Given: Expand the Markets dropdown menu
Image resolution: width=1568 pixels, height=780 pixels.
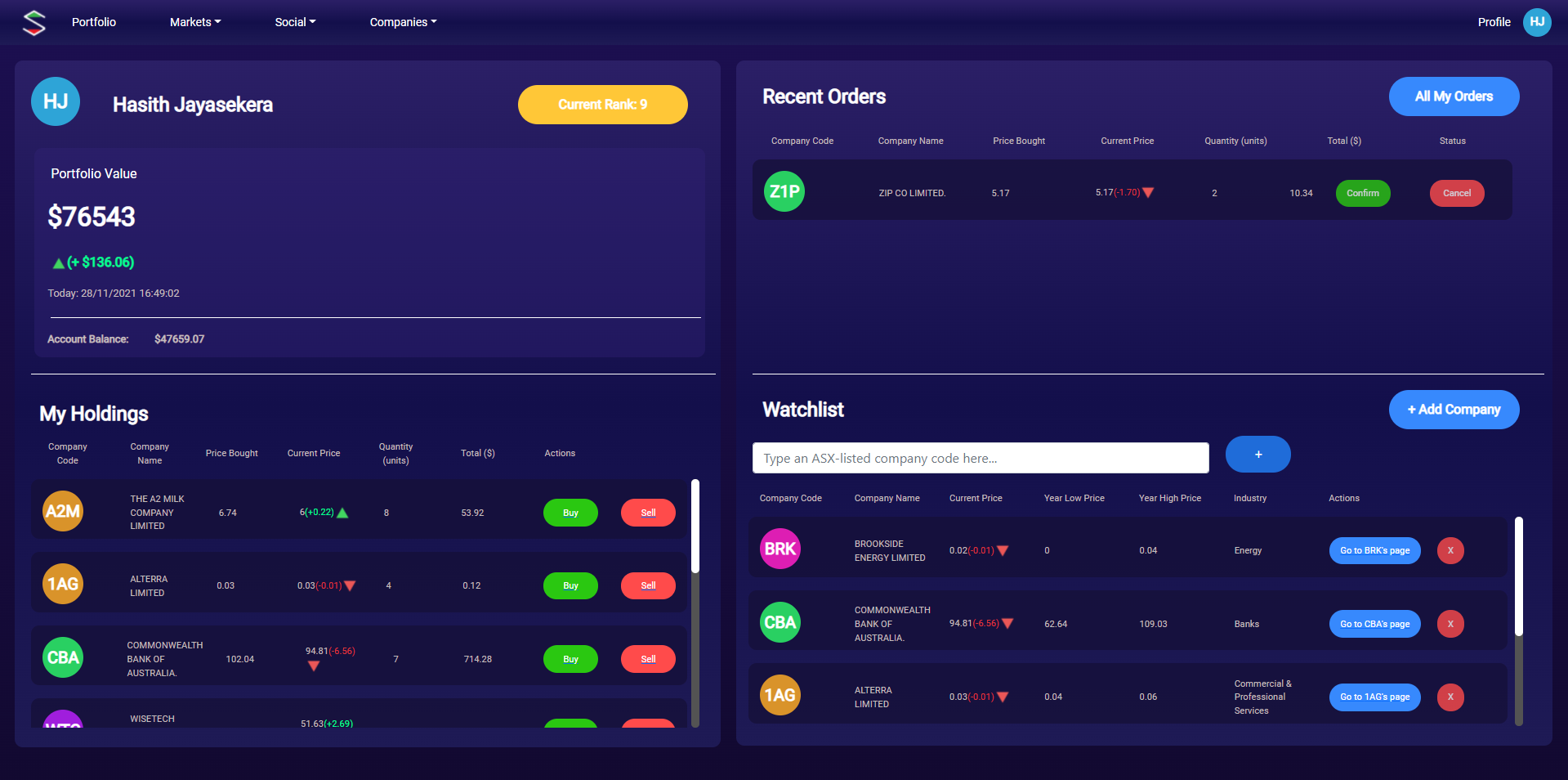Looking at the screenshot, I should pyautogui.click(x=195, y=22).
